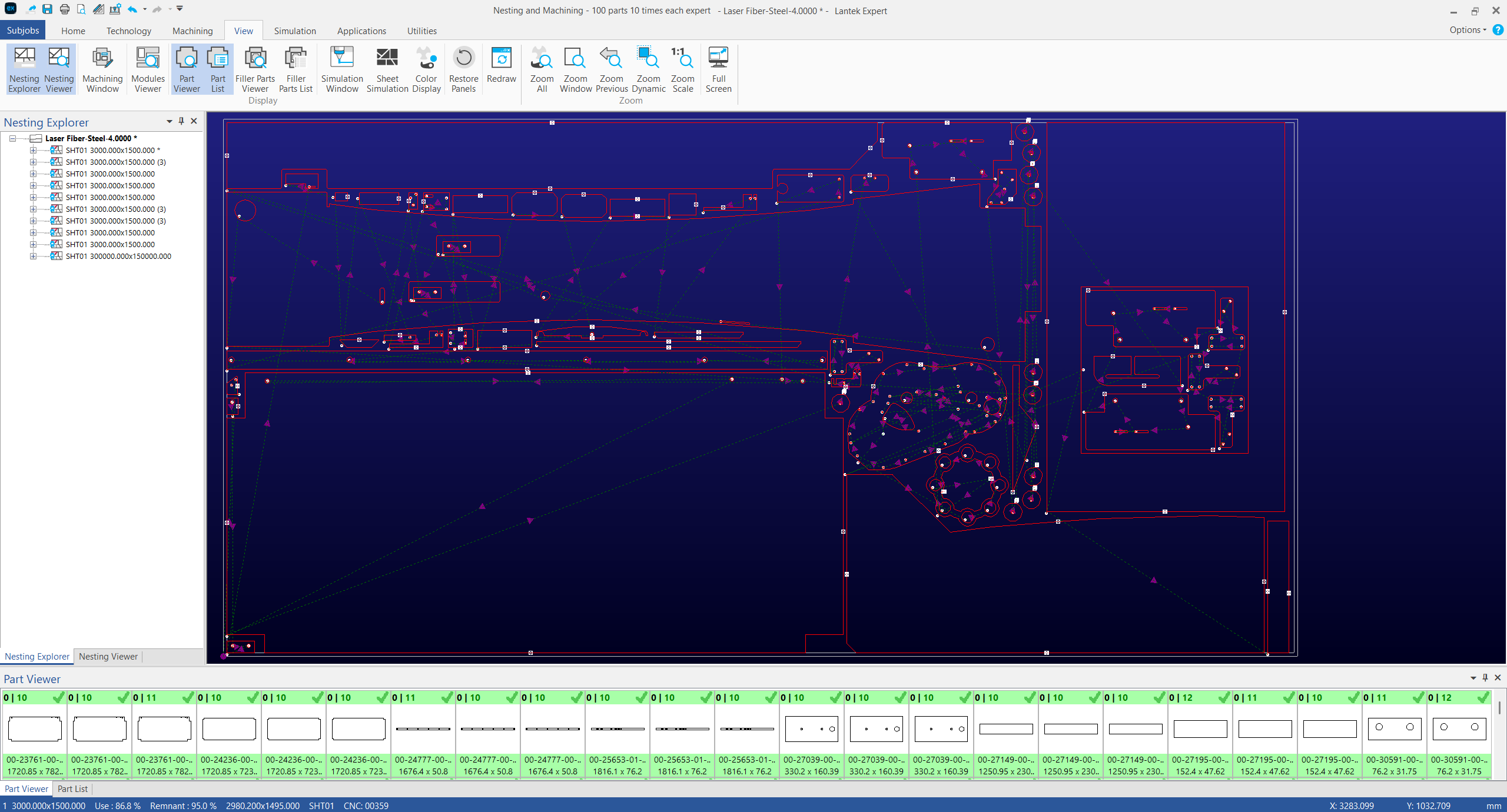Click the 'Remnant : 95.0 %' status text
The width and height of the screenshot is (1507, 812).
click(183, 806)
